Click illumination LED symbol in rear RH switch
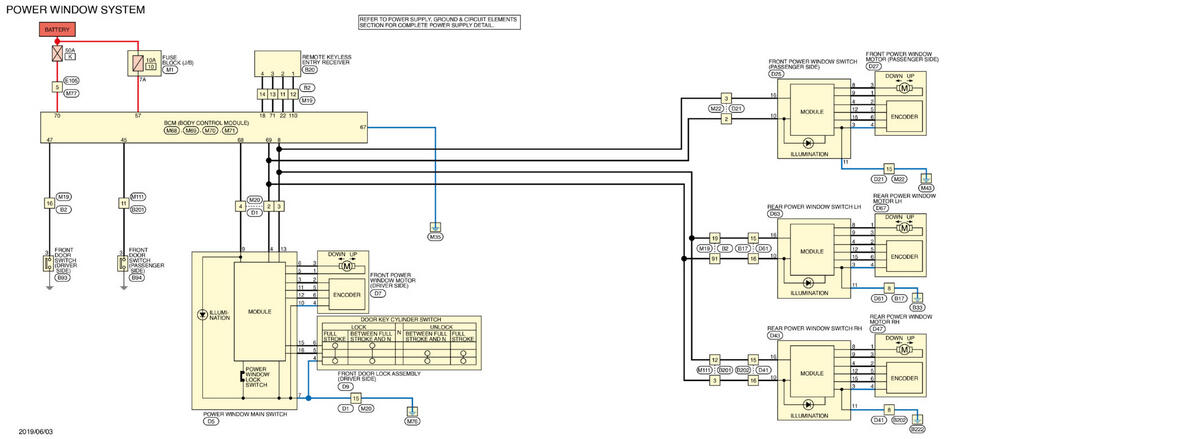 tap(808, 405)
